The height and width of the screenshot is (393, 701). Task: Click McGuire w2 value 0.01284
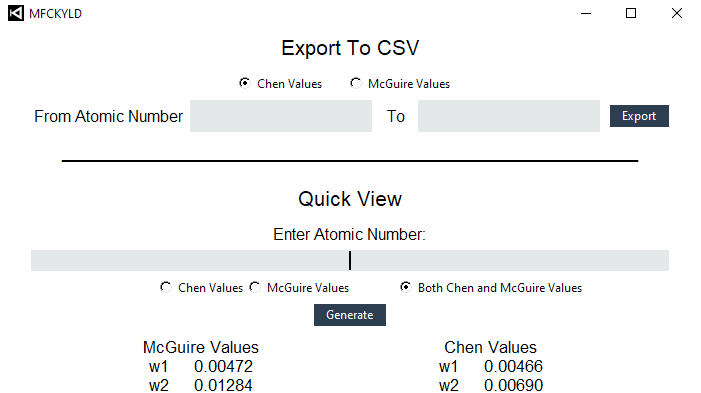coord(223,385)
